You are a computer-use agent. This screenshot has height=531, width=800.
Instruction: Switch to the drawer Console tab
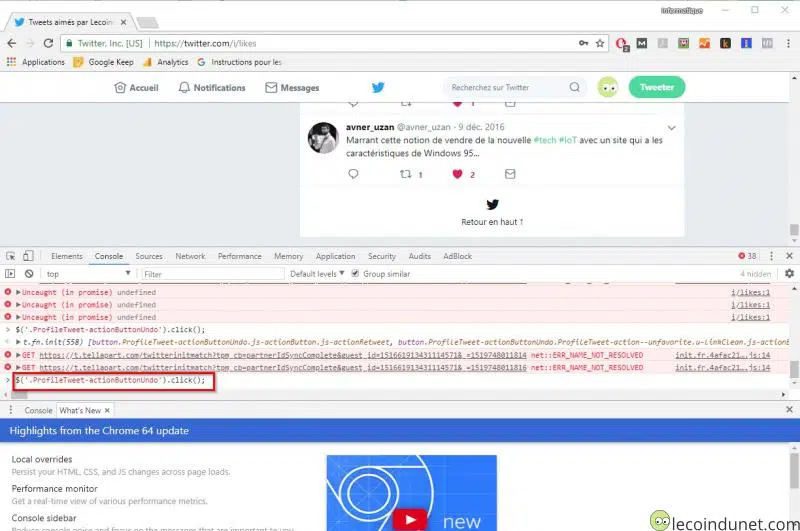point(38,410)
